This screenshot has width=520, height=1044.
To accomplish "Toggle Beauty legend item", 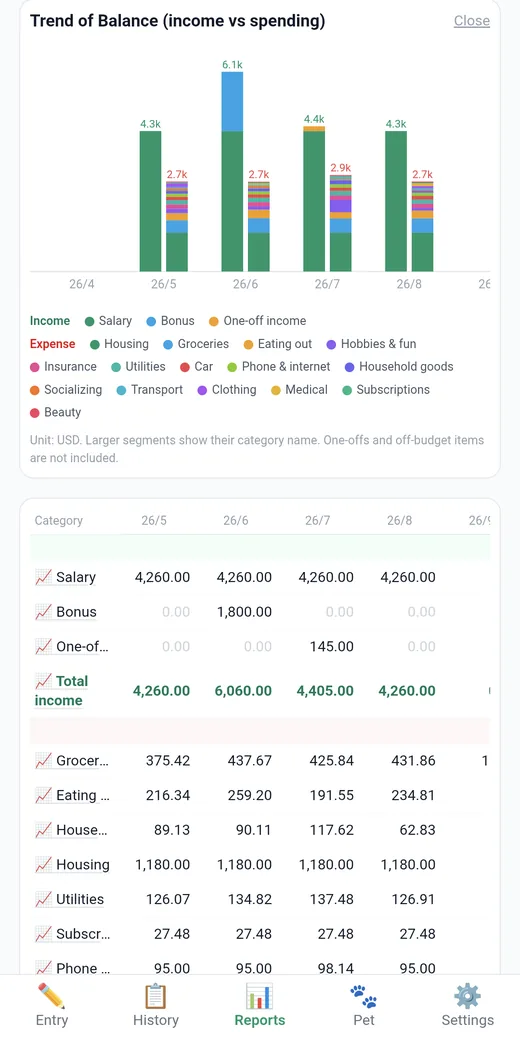I will pyautogui.click(x=55, y=412).
